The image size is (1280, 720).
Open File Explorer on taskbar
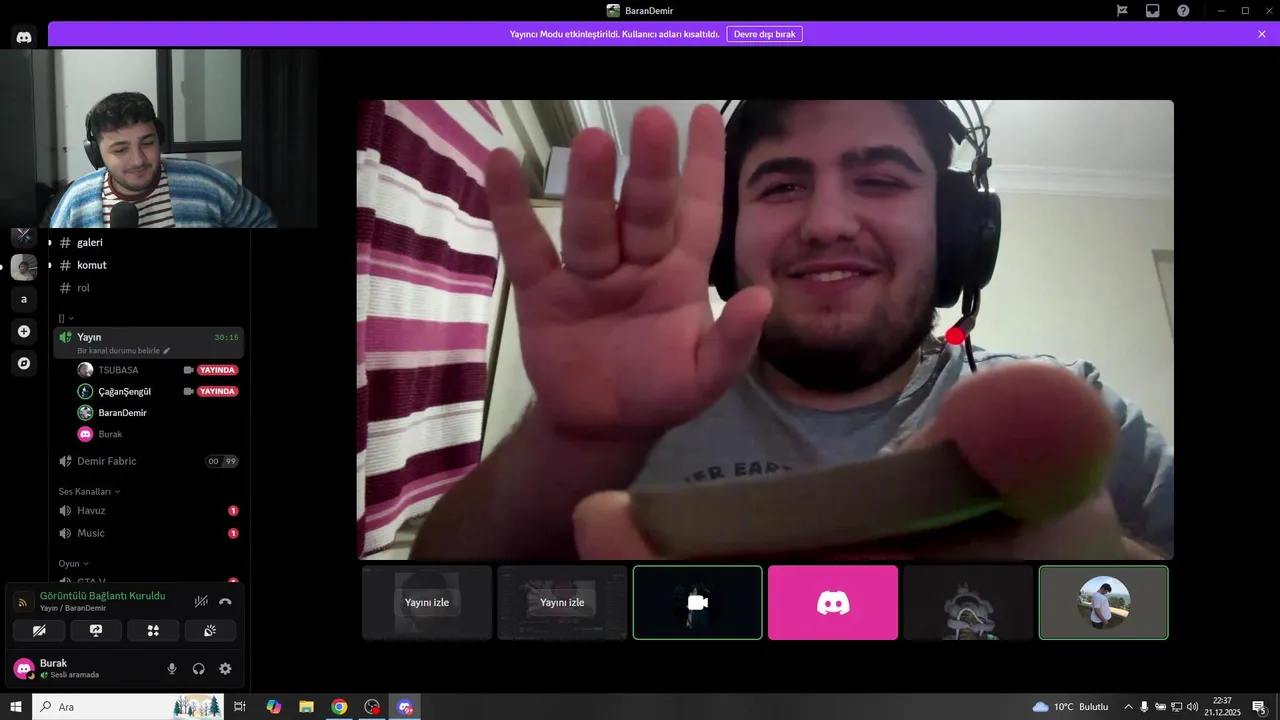coord(306,707)
